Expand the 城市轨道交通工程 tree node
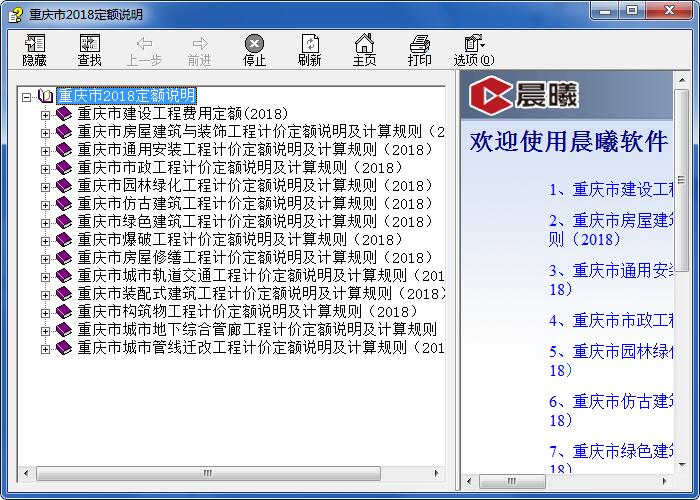Screen dimensions: 700x500 pos(45,277)
